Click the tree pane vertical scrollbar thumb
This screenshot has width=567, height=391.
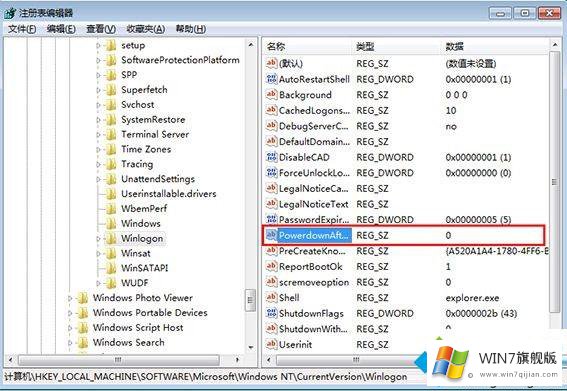coord(250,300)
